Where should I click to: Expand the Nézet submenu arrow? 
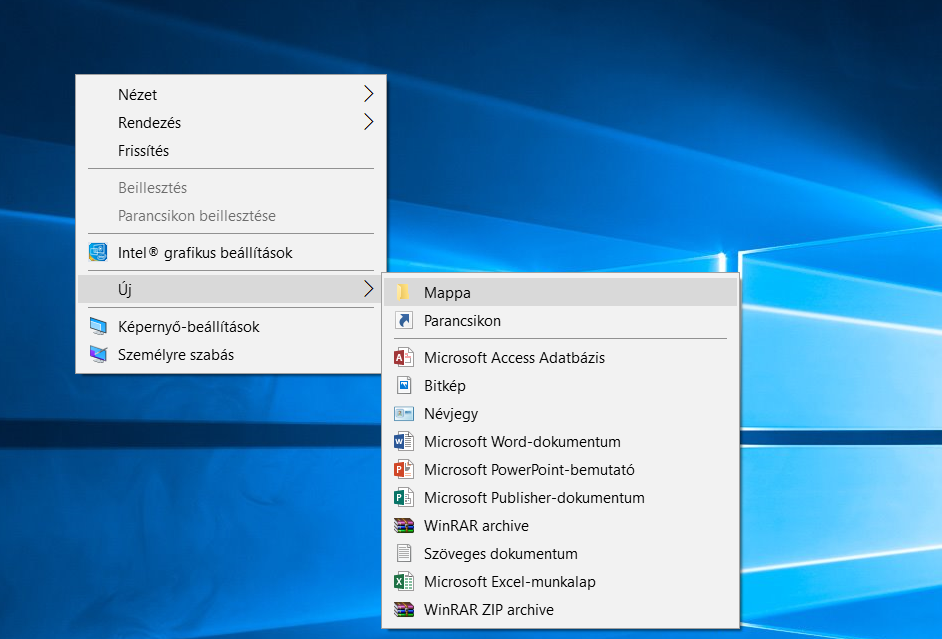(368, 95)
